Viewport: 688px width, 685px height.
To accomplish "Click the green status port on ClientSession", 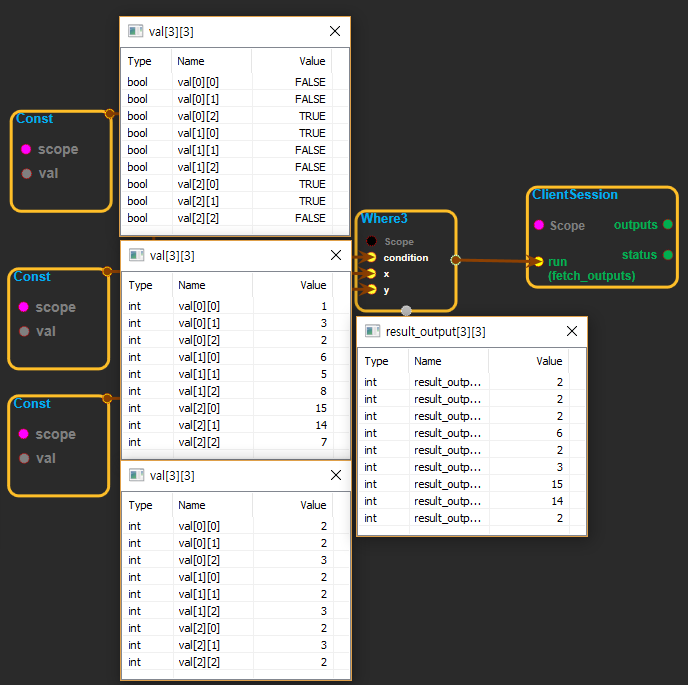I will coord(668,255).
